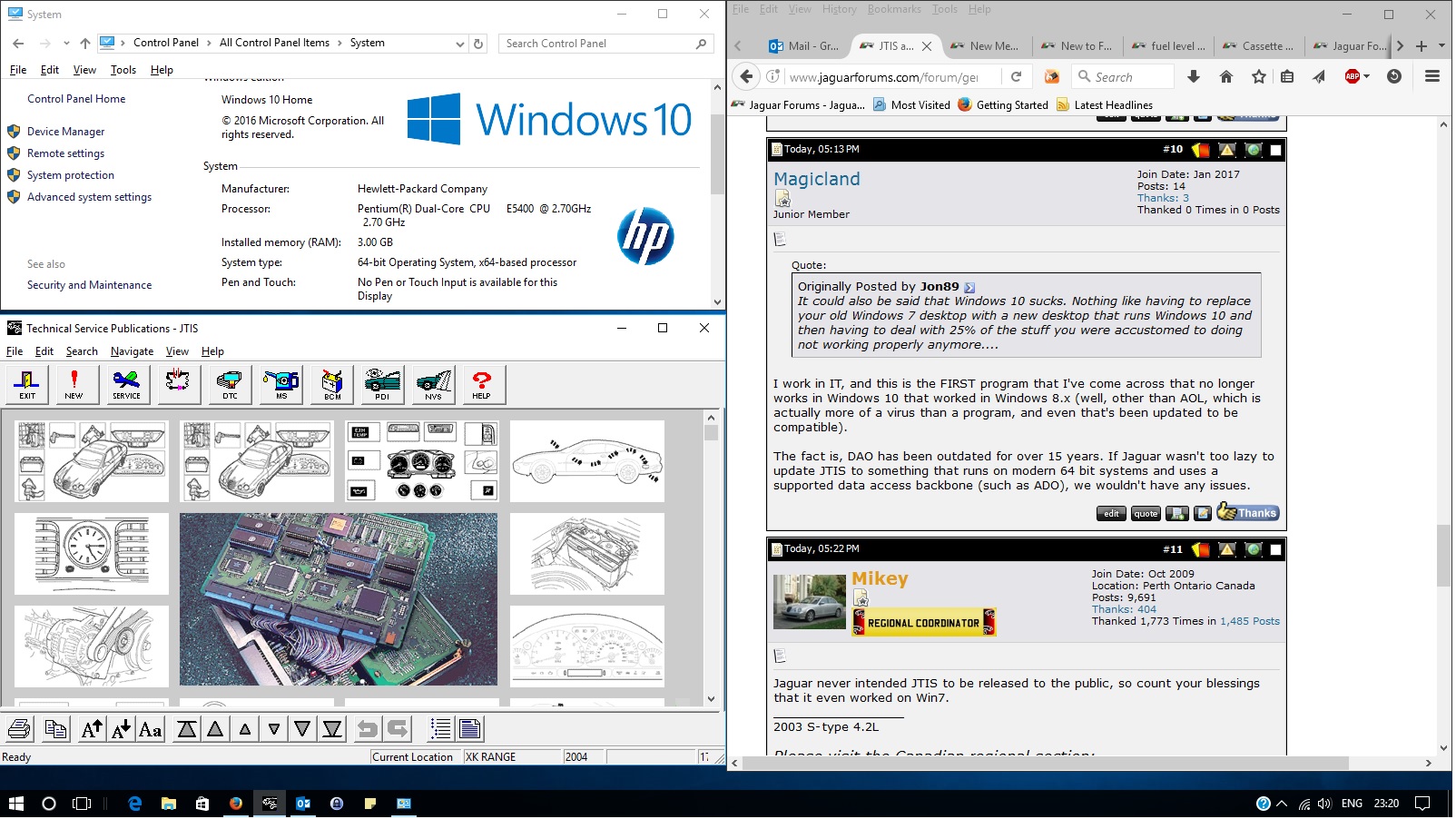Open address bar history dropdown in Control Panel
Image resolution: width=1456 pixels, height=819 pixels.
[459, 44]
